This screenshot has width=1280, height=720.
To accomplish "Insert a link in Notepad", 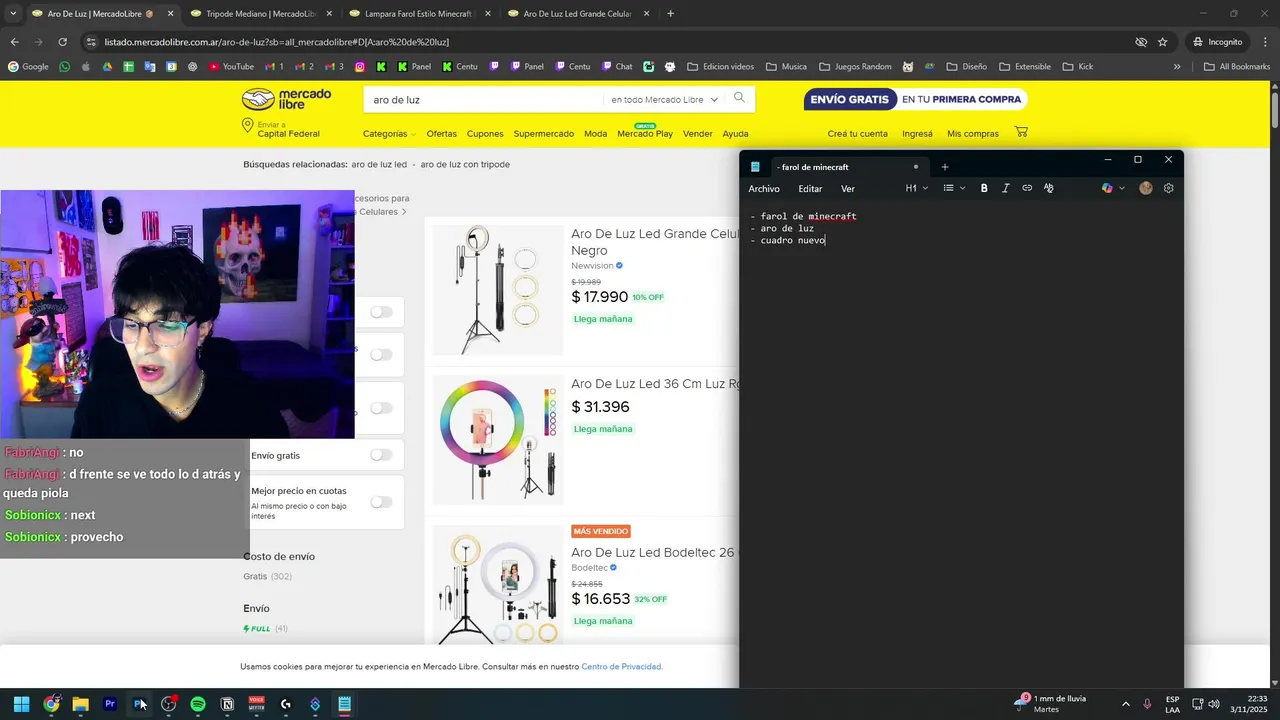I will coord(1027,188).
